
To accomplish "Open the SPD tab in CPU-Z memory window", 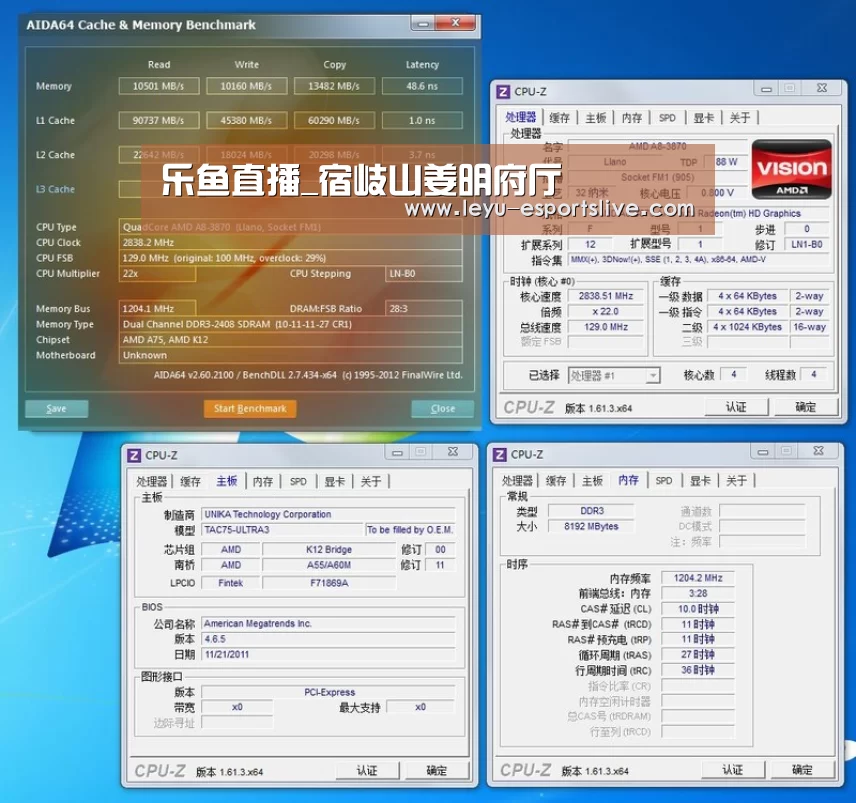I will pyautogui.click(x=664, y=481).
